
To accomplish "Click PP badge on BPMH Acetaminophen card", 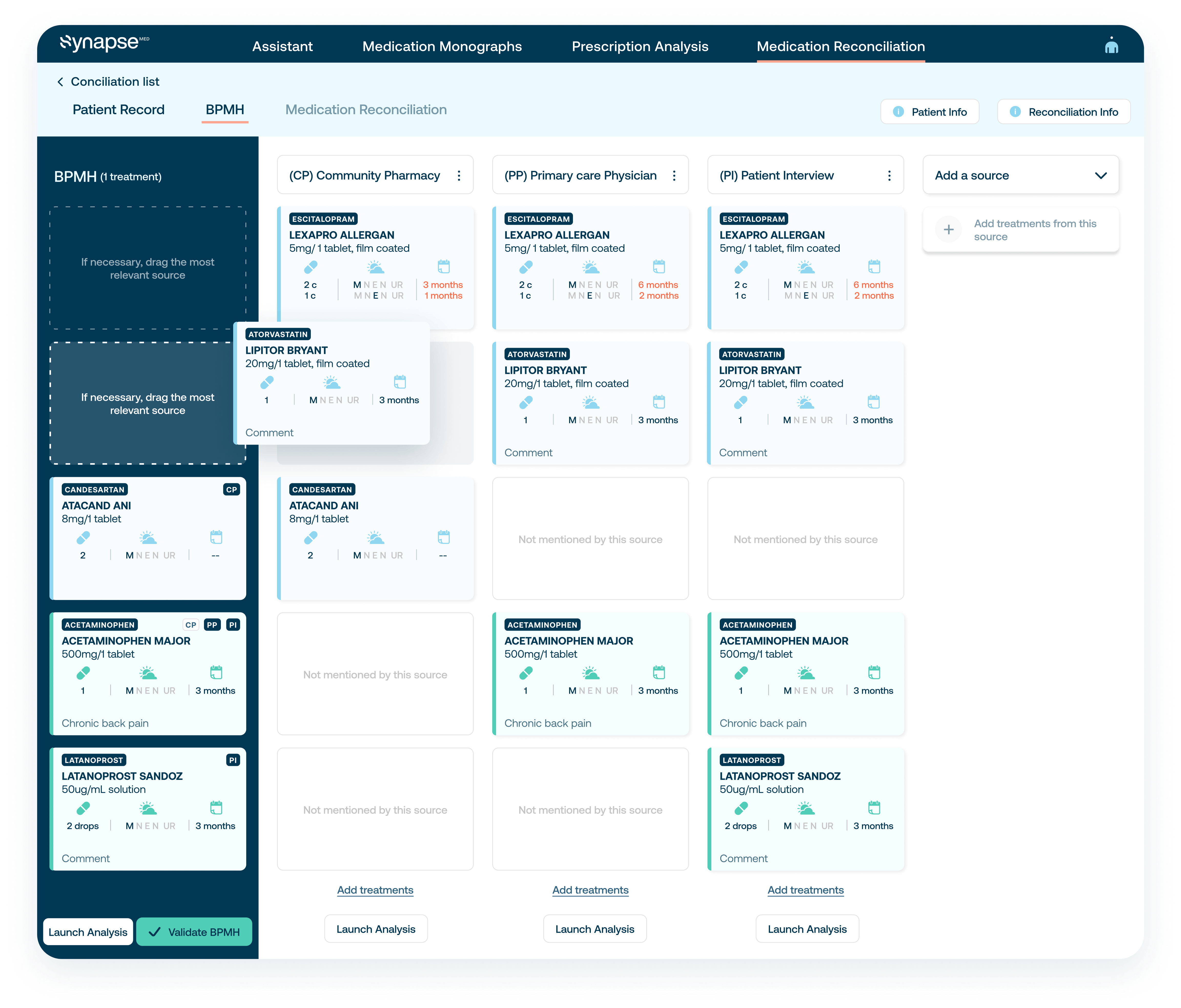I will coord(212,625).
